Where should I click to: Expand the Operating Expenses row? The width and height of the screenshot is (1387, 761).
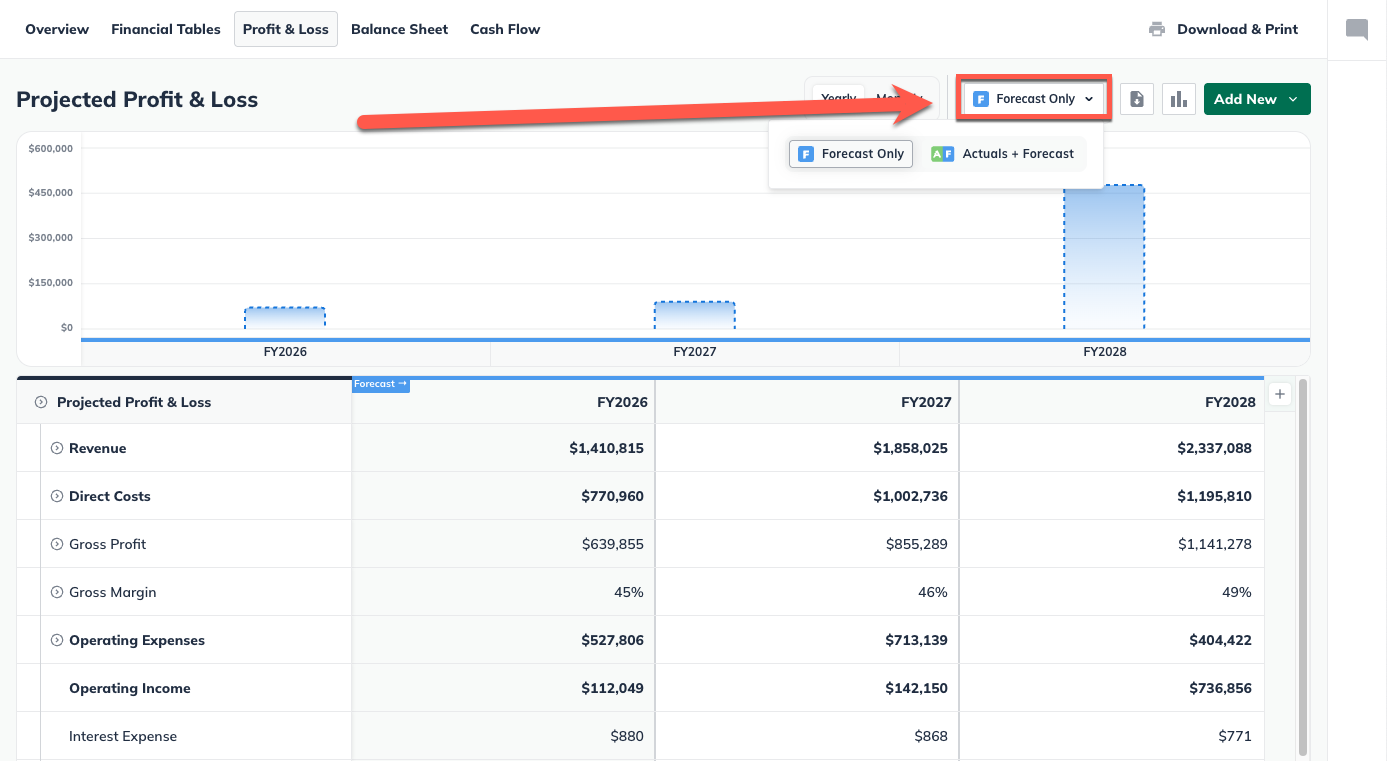(57, 640)
